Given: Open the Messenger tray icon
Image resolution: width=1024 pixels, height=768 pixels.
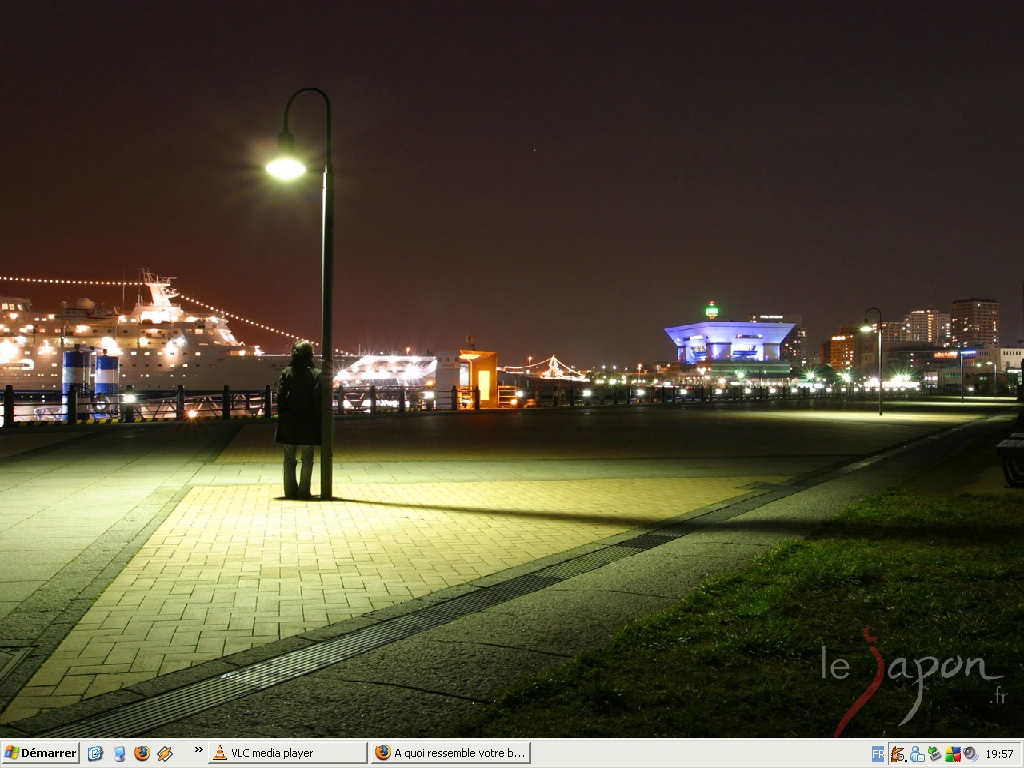Looking at the screenshot, I should (917, 754).
